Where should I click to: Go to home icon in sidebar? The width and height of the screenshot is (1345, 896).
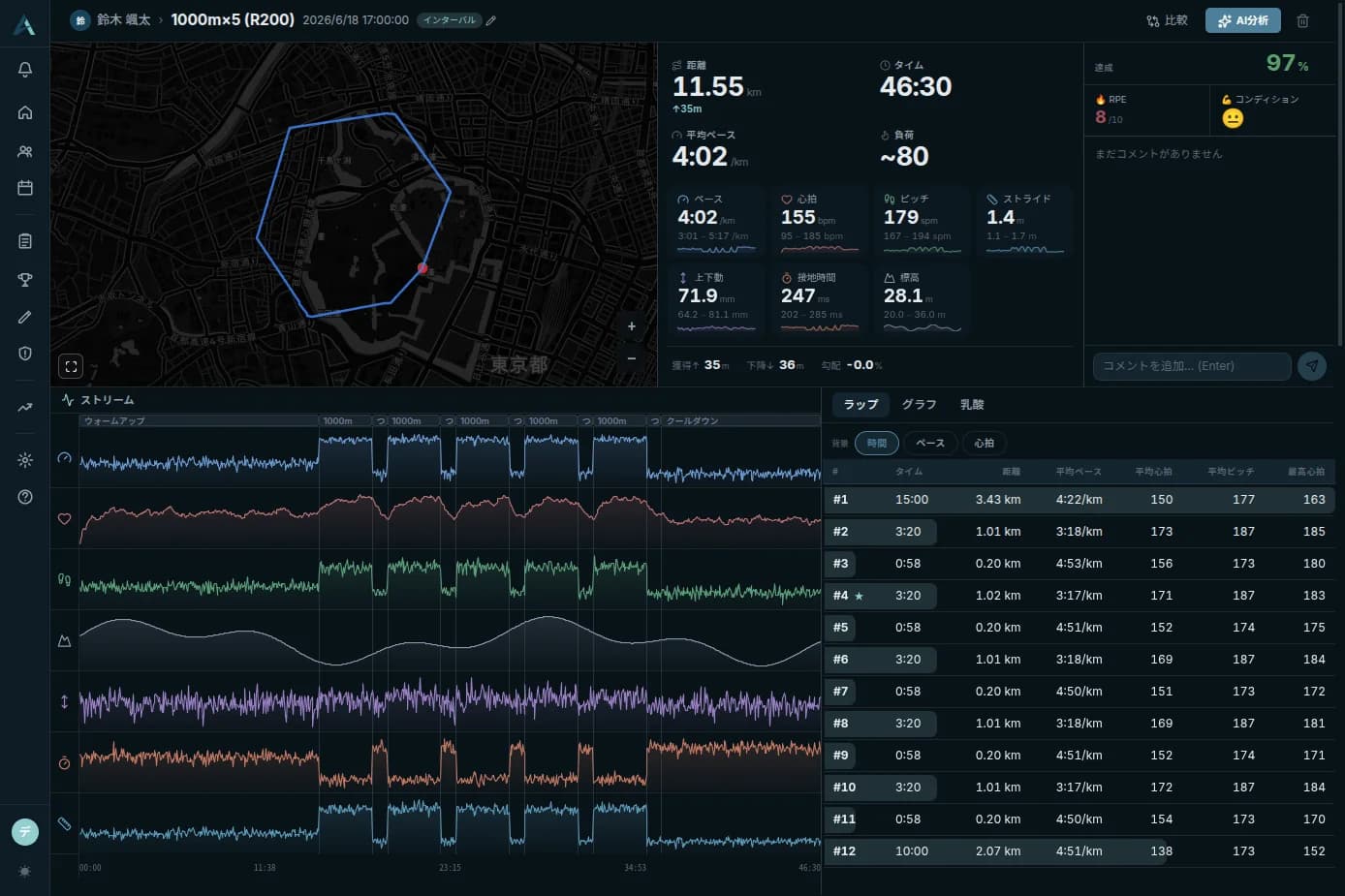(25, 112)
